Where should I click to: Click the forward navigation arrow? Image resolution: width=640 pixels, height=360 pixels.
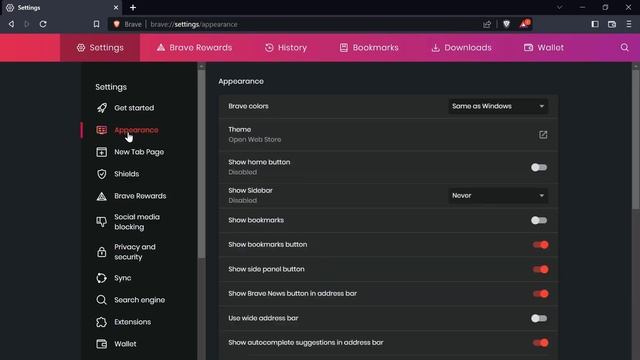coord(27,24)
